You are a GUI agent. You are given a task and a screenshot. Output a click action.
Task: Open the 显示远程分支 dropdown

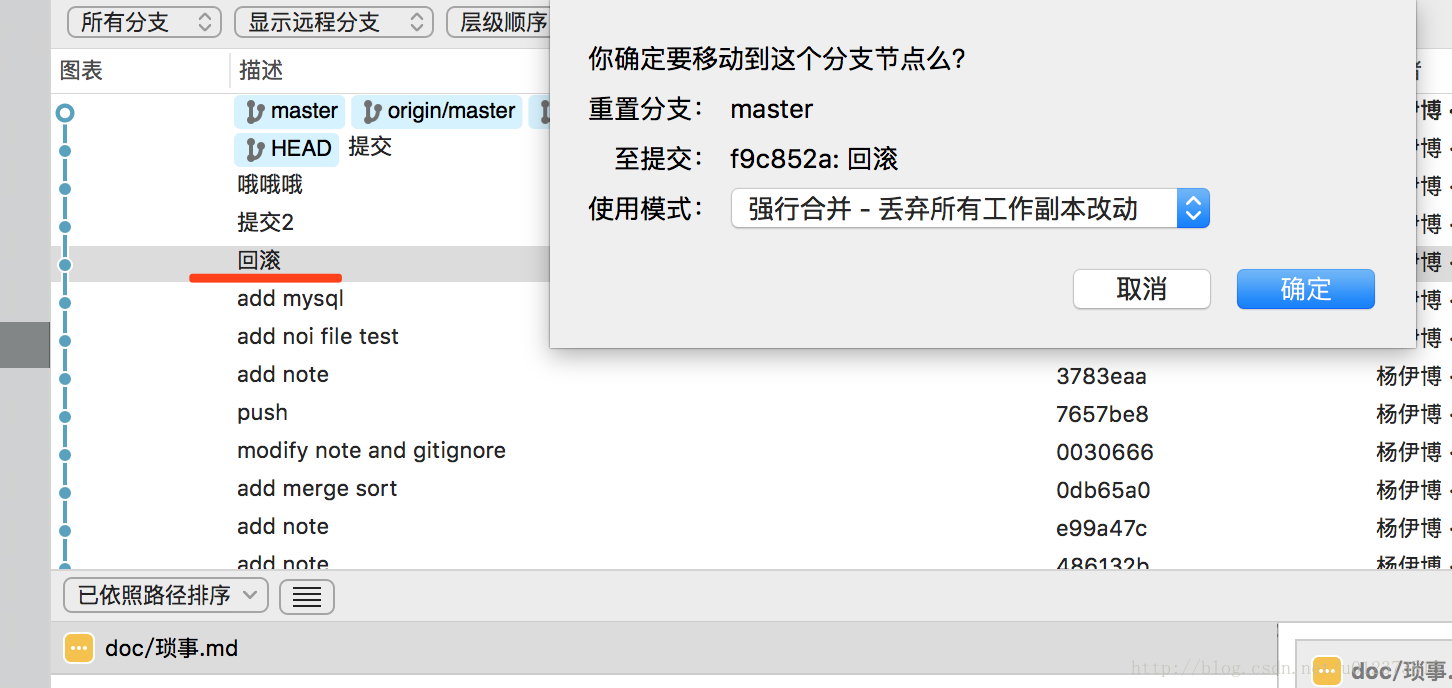333,22
